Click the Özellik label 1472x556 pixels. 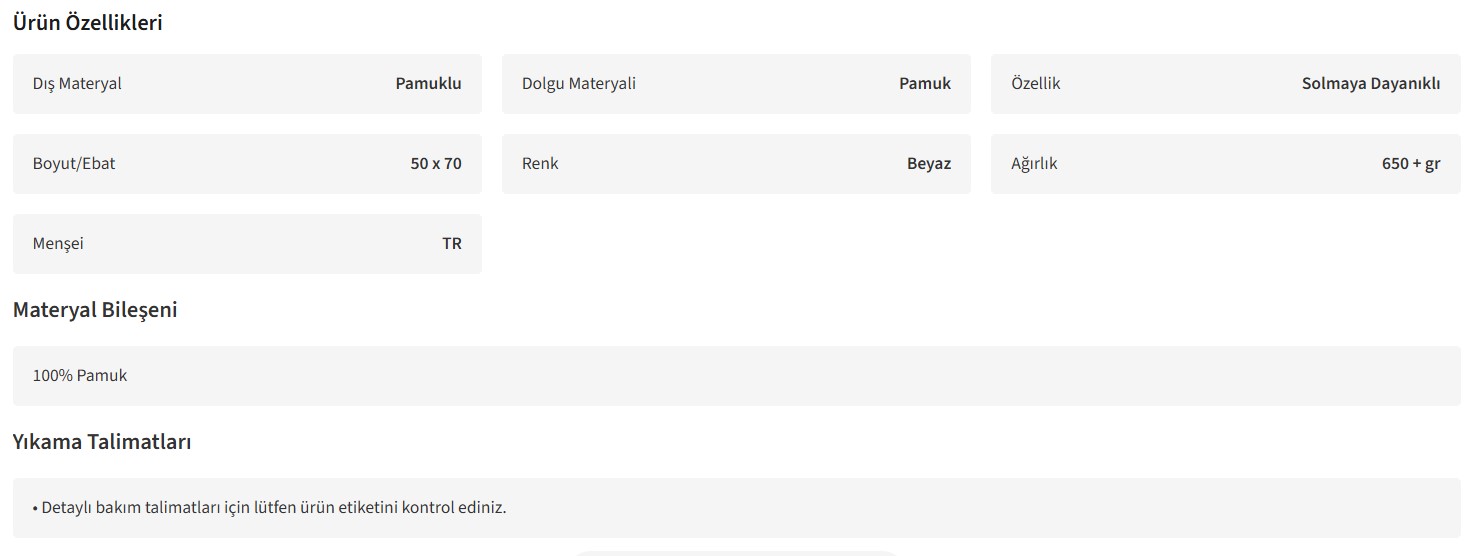click(x=1036, y=84)
